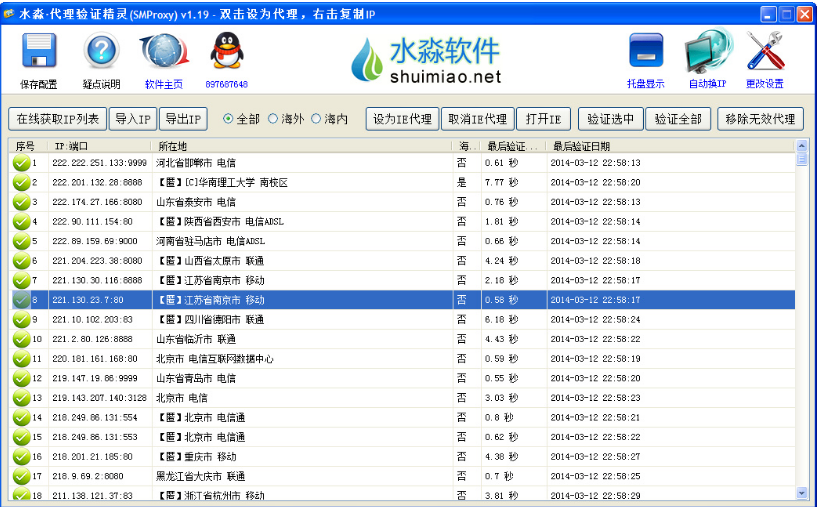Select proxy 222.174.27.166:8080
This screenshot has height=507, width=818.
click(97, 202)
